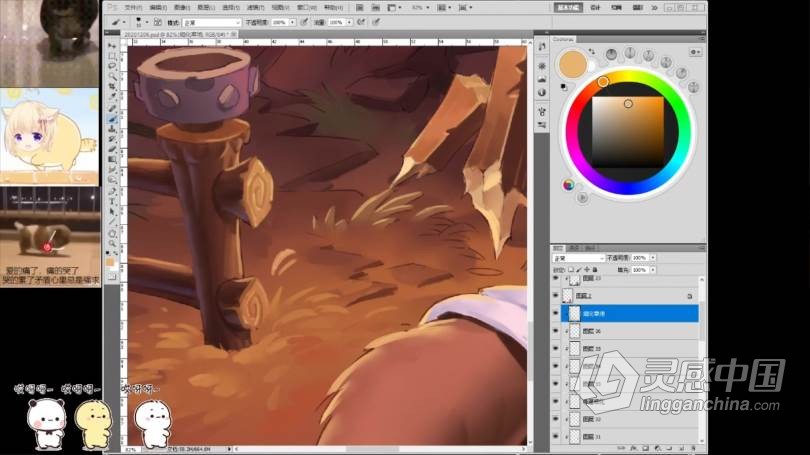Open the 编辑 menu

(x=158, y=8)
